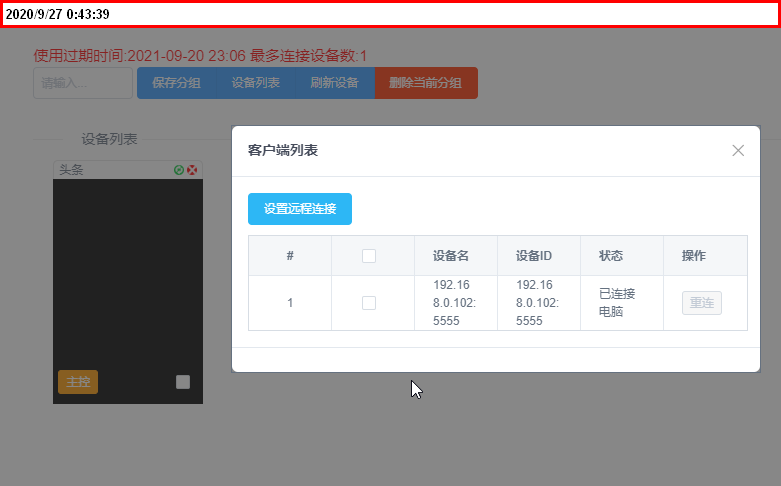781x486 pixels.
Task: Click the 刷新设备 button
Action: point(335,83)
